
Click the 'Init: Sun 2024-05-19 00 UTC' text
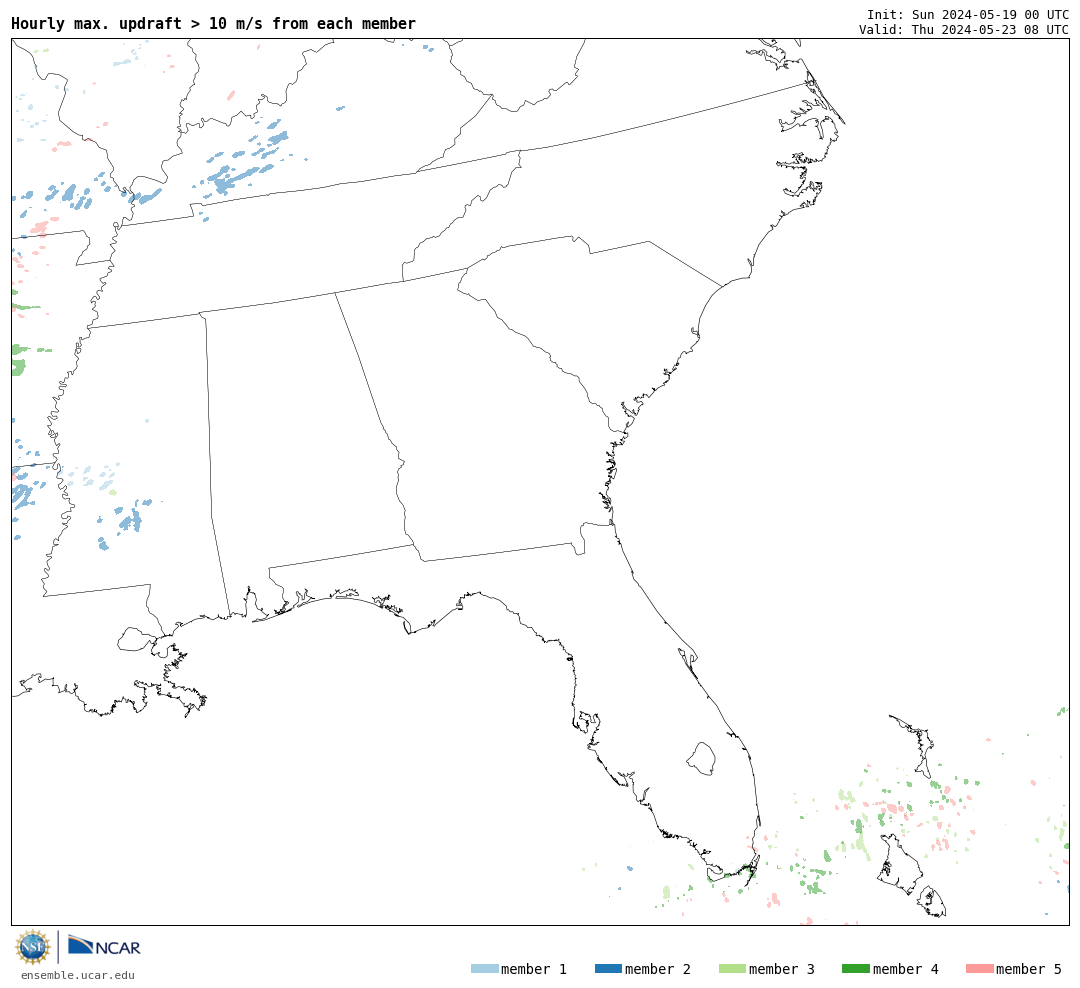point(968,14)
